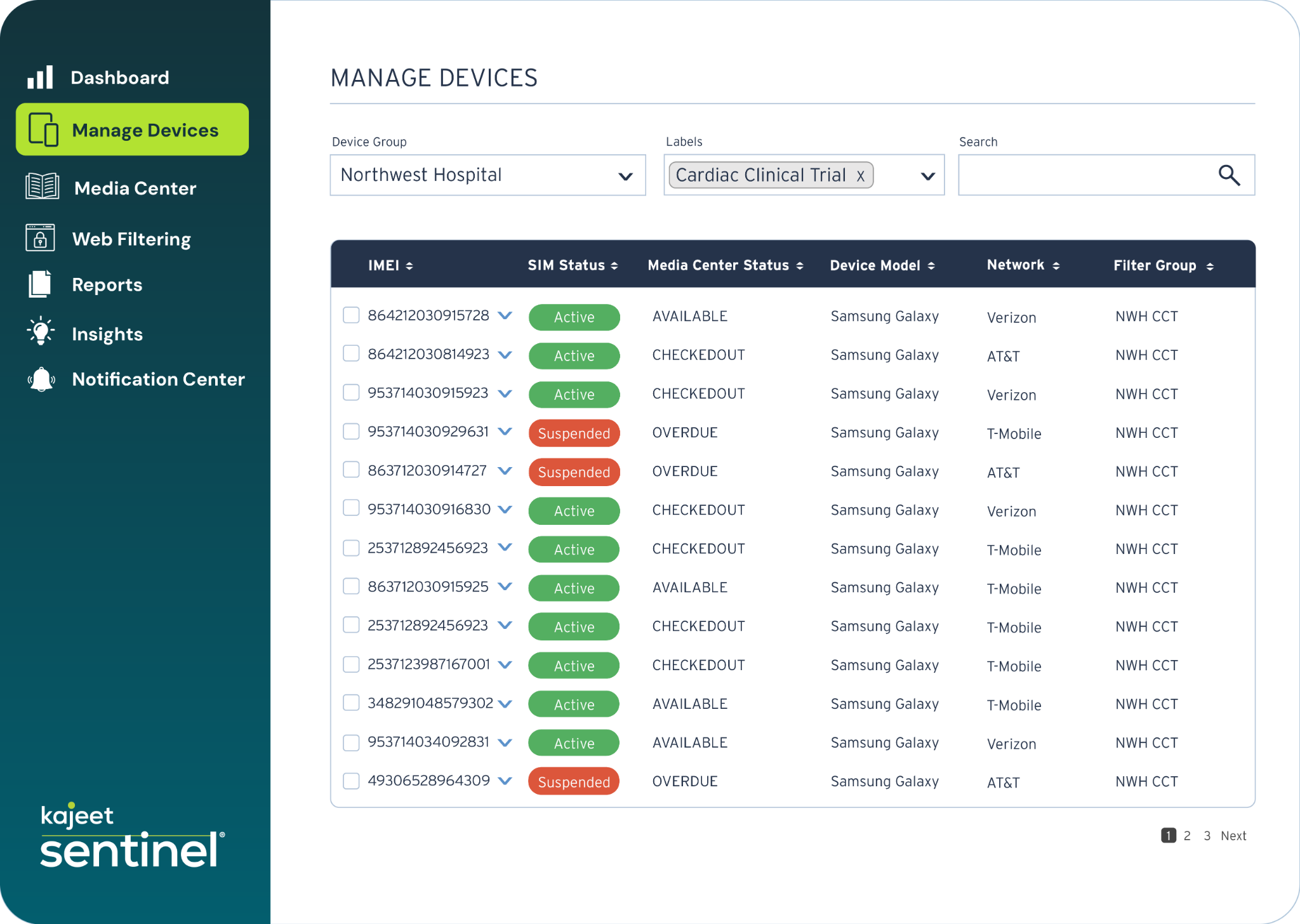Click current page 1 indicator
This screenshot has height=924, width=1300.
click(x=1169, y=836)
